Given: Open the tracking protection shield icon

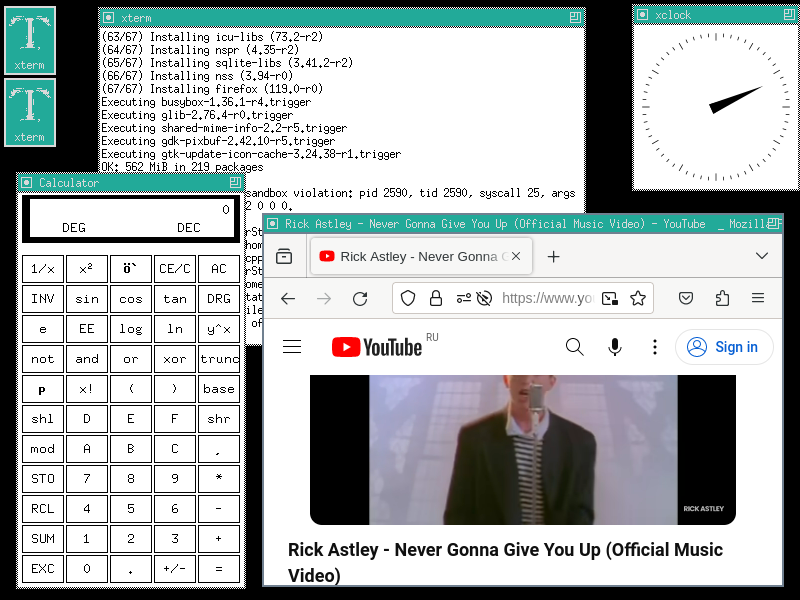Looking at the screenshot, I should tap(408, 298).
